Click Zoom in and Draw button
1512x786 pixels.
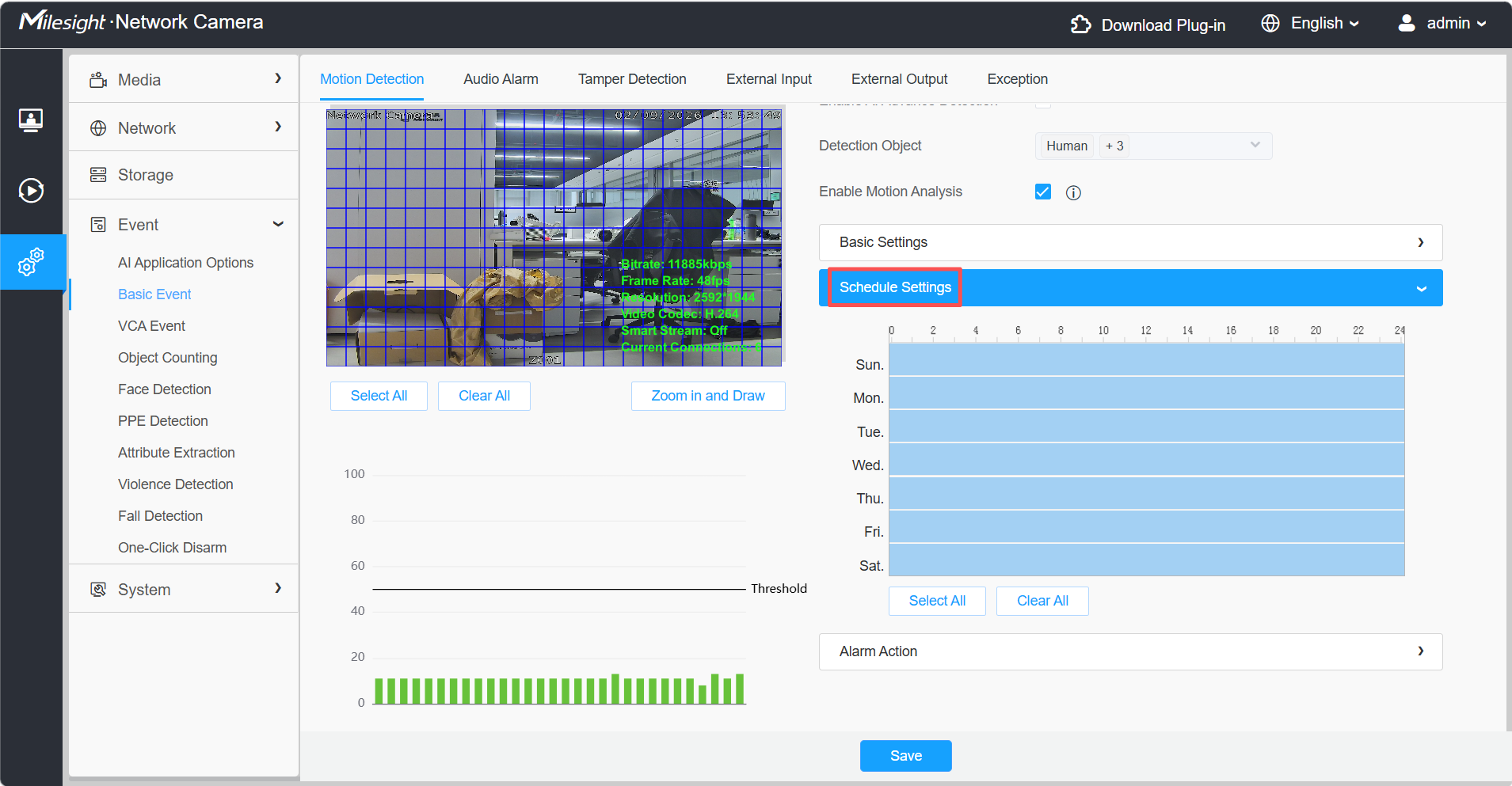[x=708, y=396]
